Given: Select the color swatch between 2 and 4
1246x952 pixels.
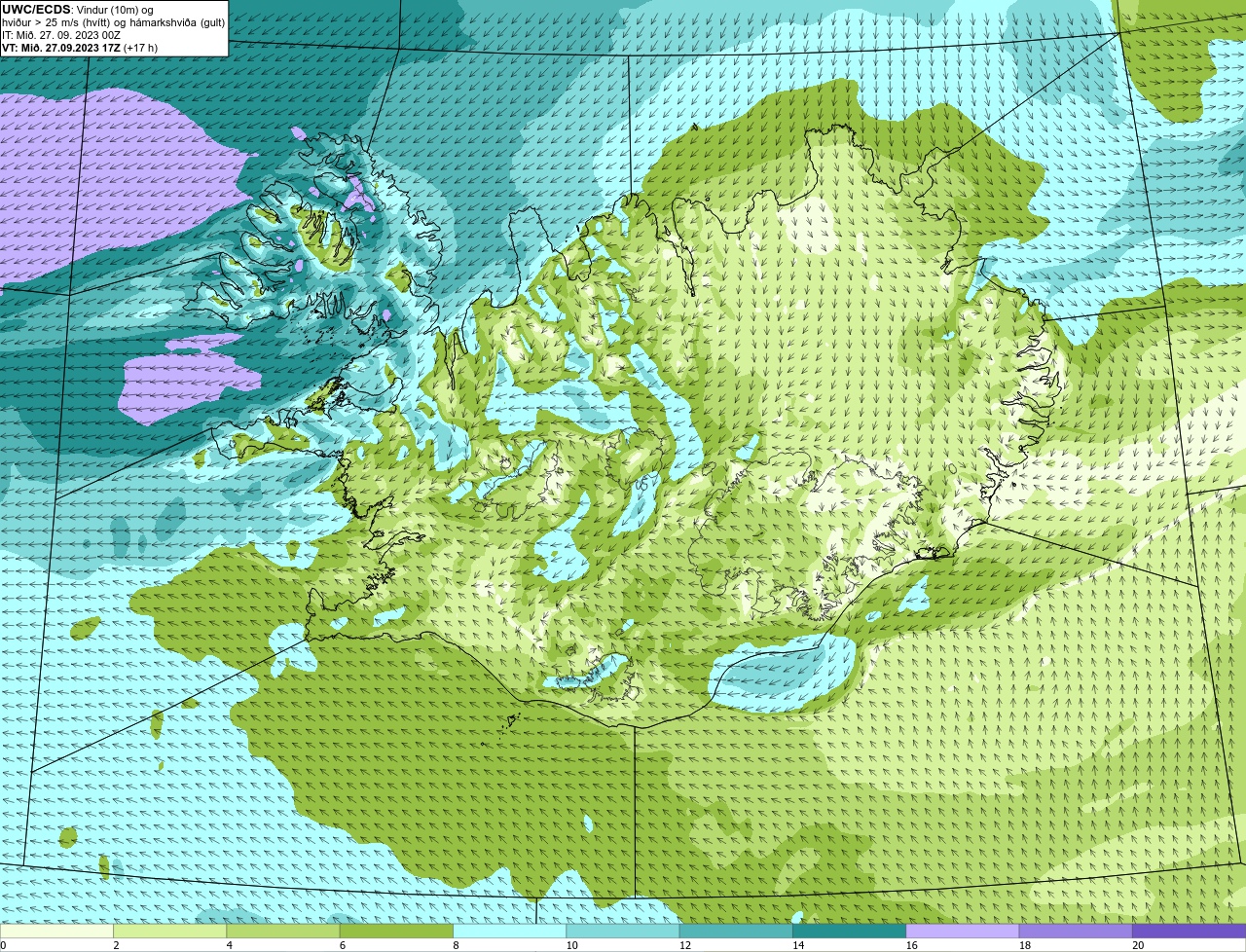Looking at the screenshot, I should [170, 932].
